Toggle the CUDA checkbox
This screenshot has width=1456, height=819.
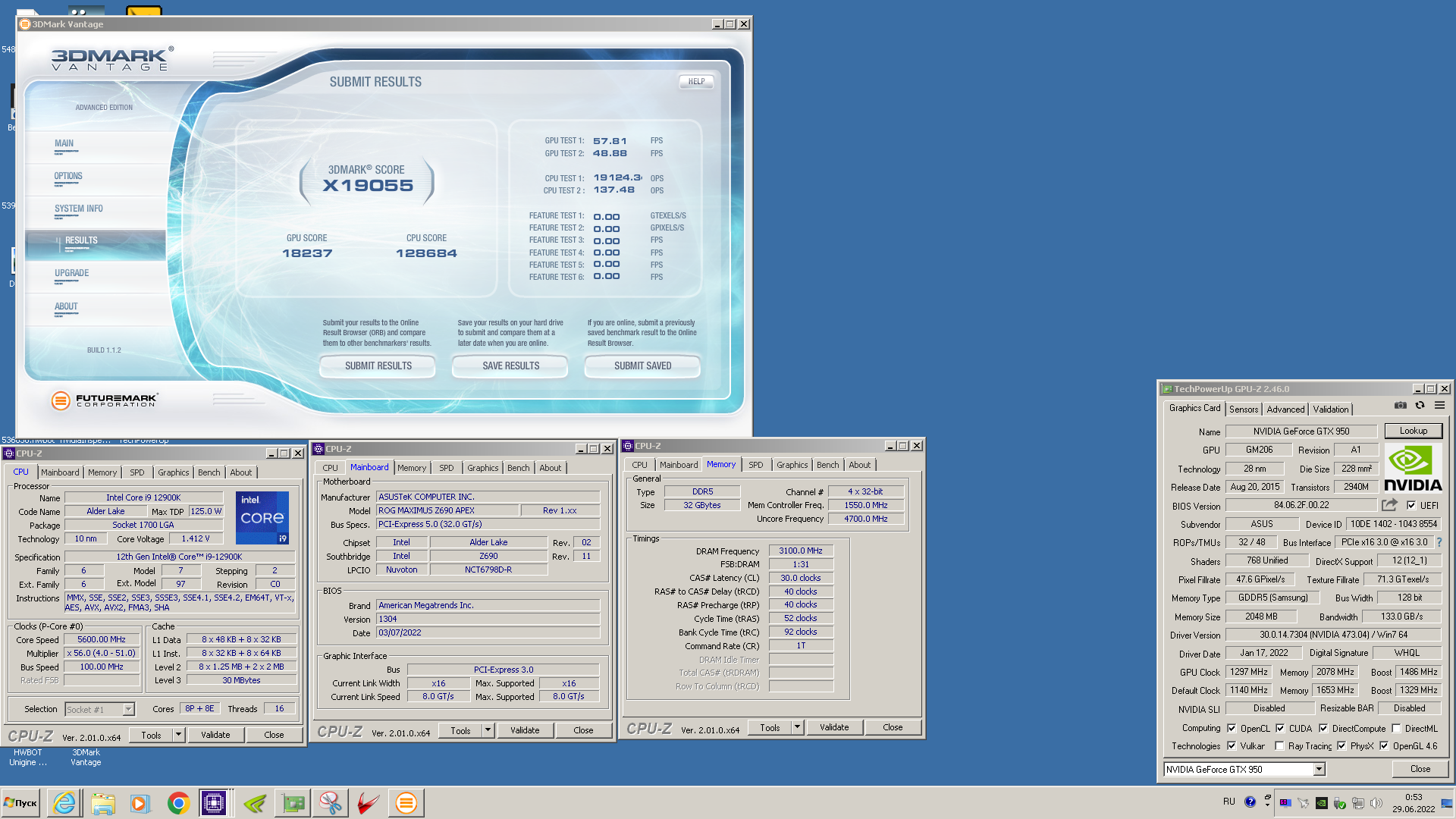coord(1280,729)
